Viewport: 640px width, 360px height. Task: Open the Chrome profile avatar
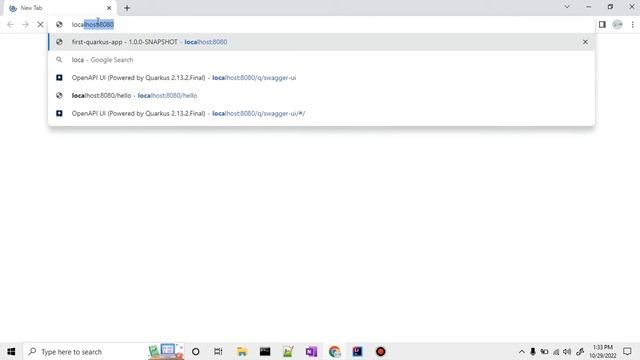tap(617, 24)
